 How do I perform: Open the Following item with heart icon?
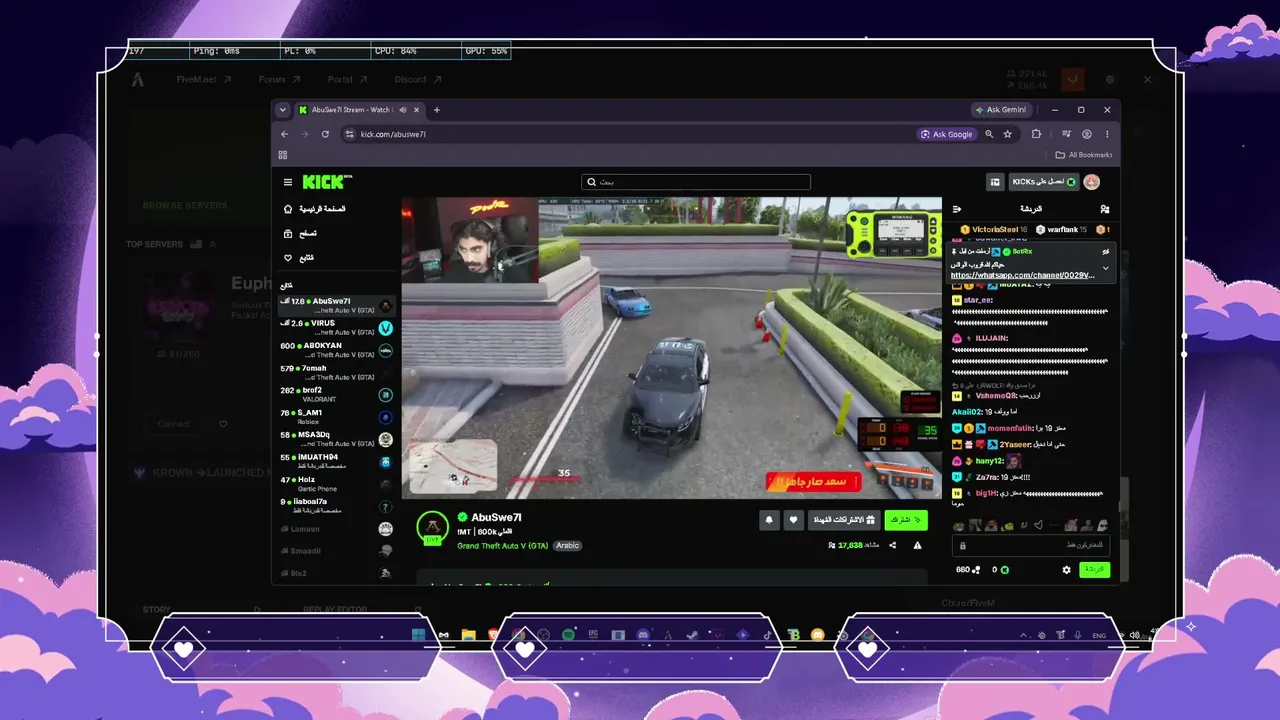[x=298, y=258]
